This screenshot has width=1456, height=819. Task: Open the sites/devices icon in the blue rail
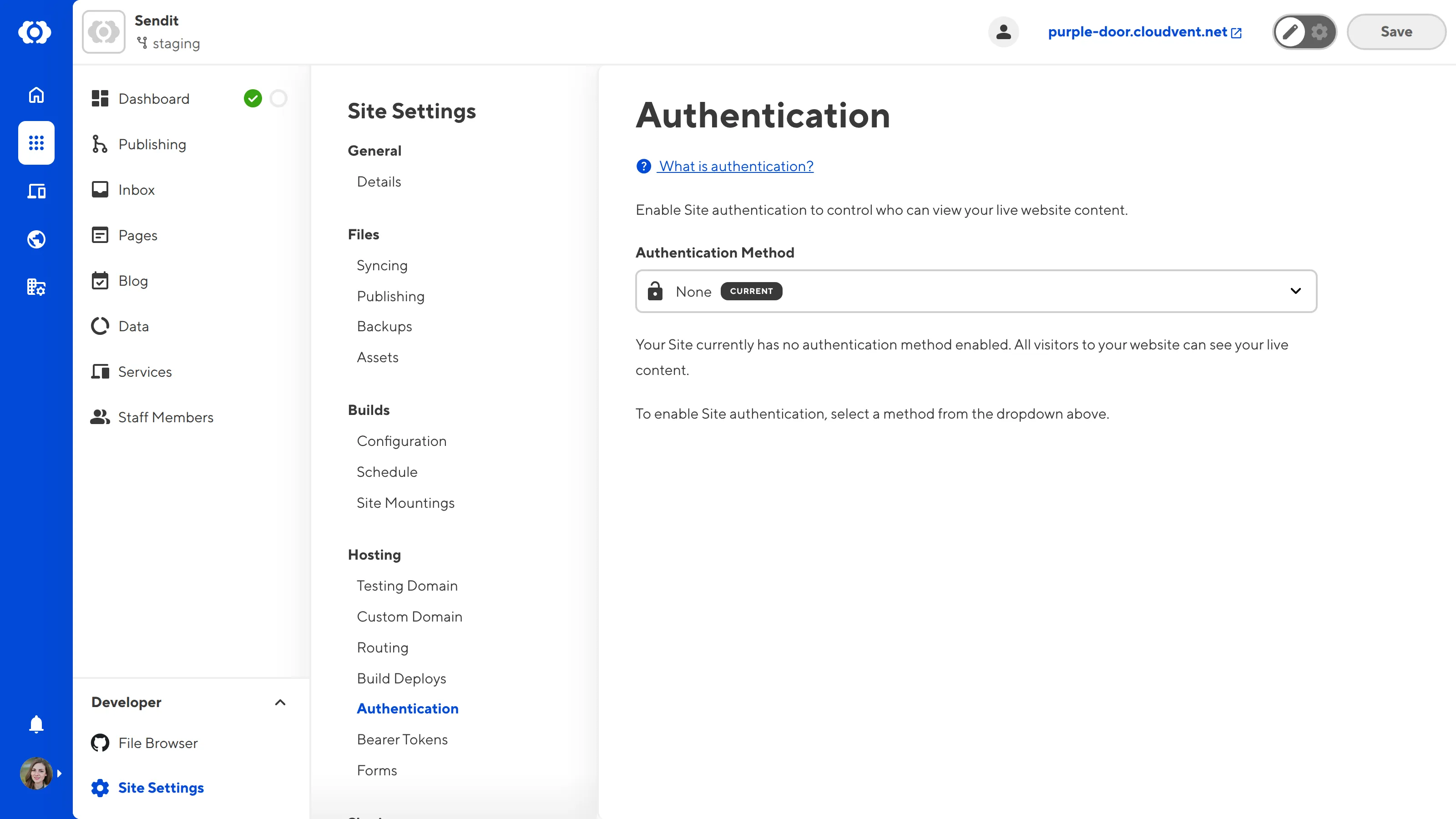[35, 191]
